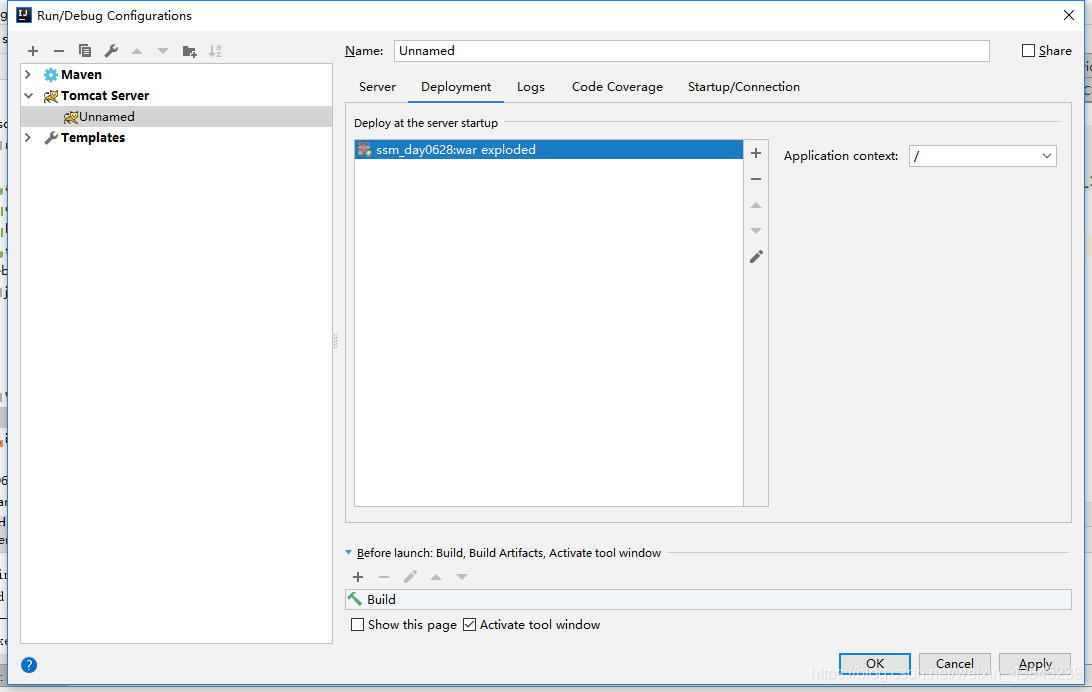Copy the selected configuration
This screenshot has height=692, width=1092.
(85, 51)
